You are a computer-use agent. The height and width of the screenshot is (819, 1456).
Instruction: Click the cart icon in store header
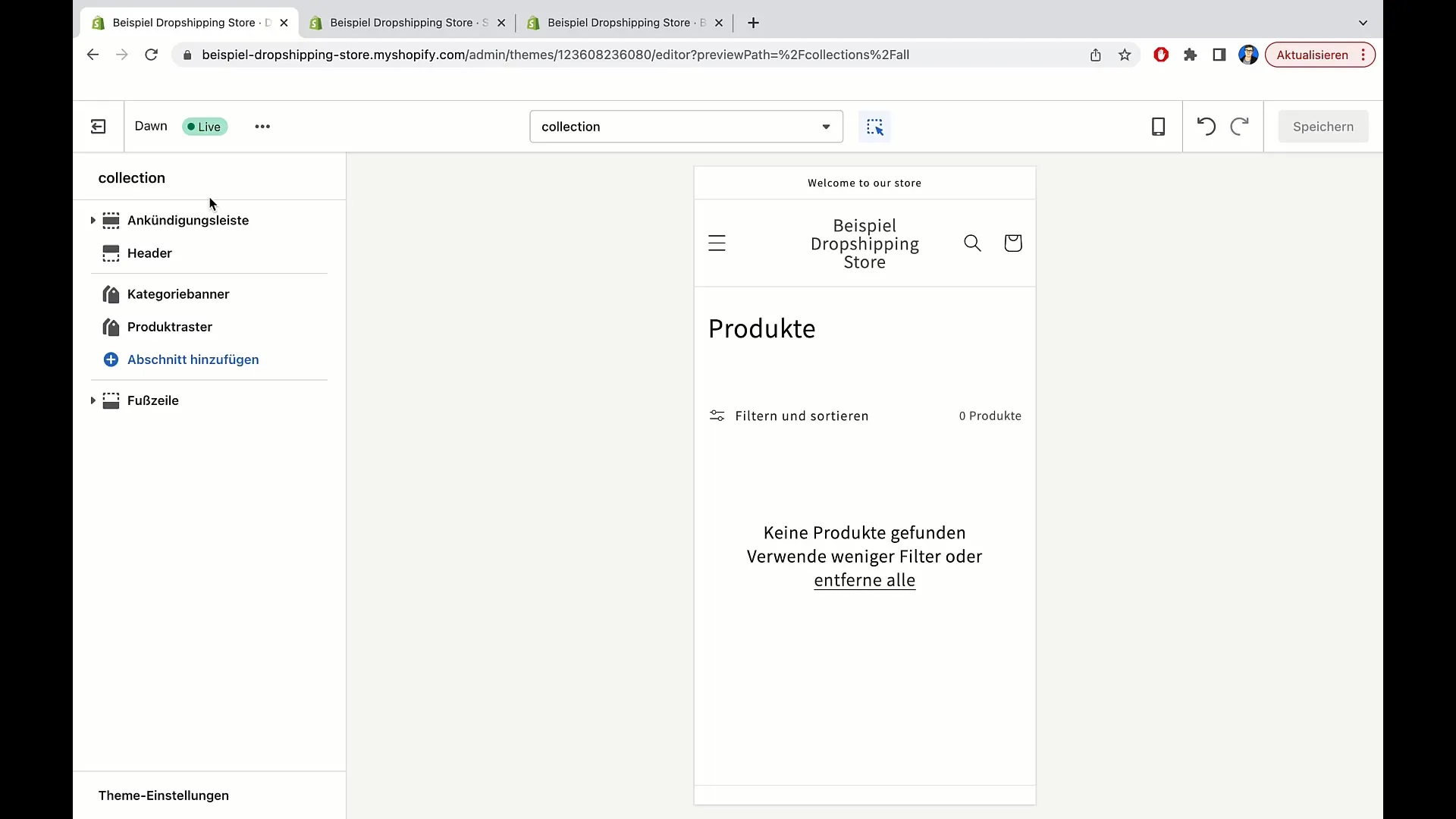1013,242
